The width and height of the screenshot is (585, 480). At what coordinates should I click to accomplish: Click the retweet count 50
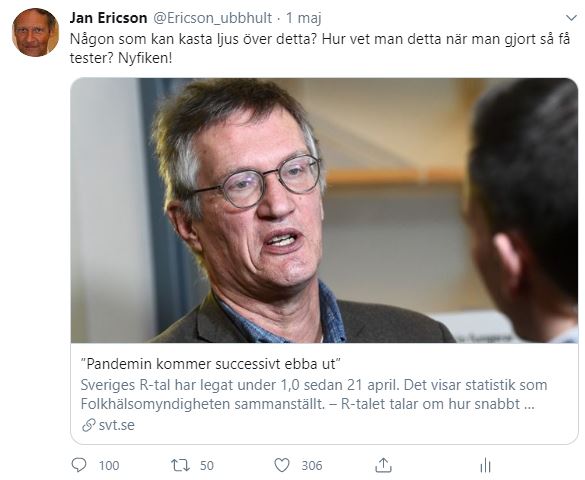pyautogui.click(x=207, y=465)
